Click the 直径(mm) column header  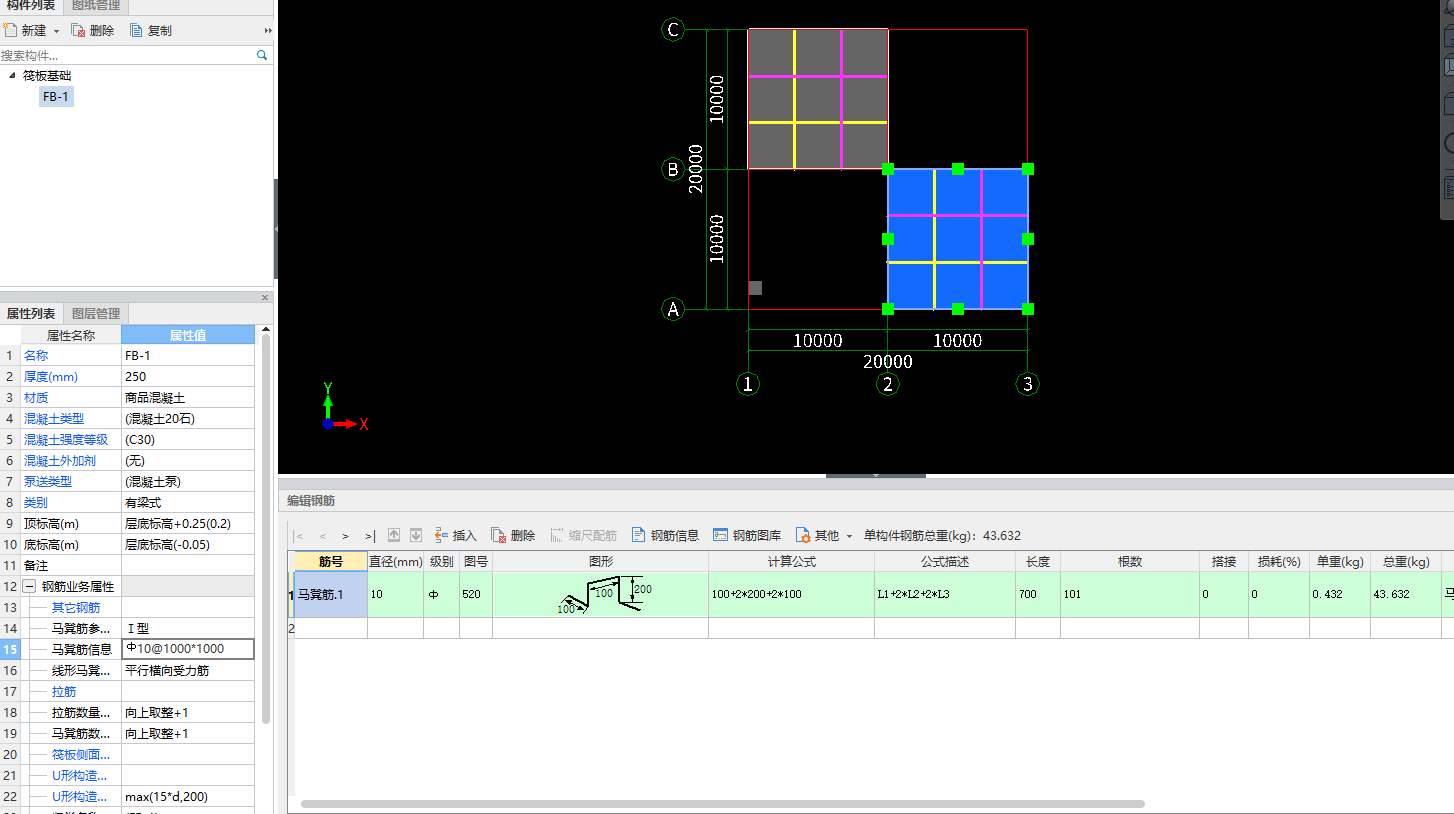(396, 562)
